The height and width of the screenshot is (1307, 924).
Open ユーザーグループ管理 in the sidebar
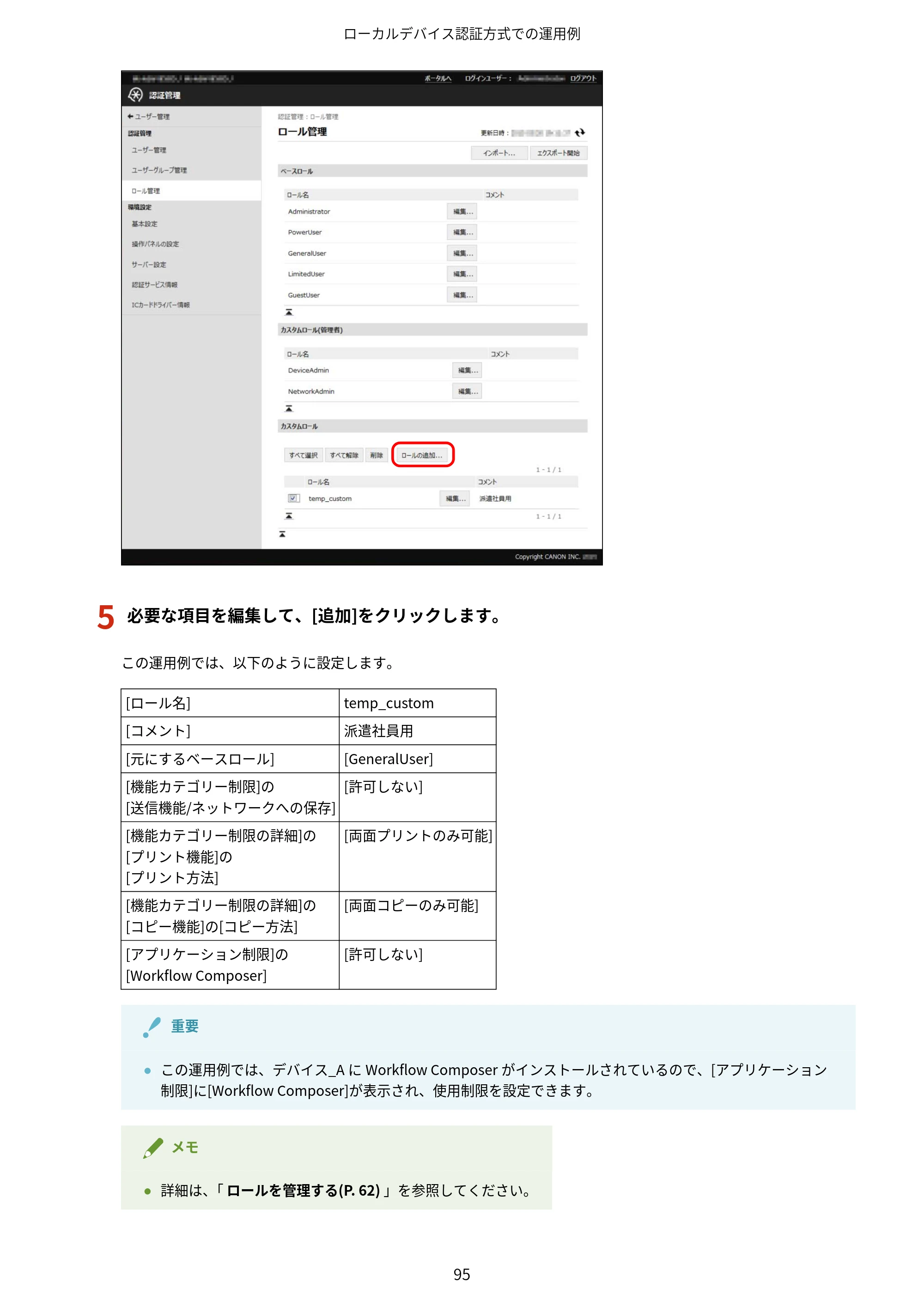(x=159, y=170)
